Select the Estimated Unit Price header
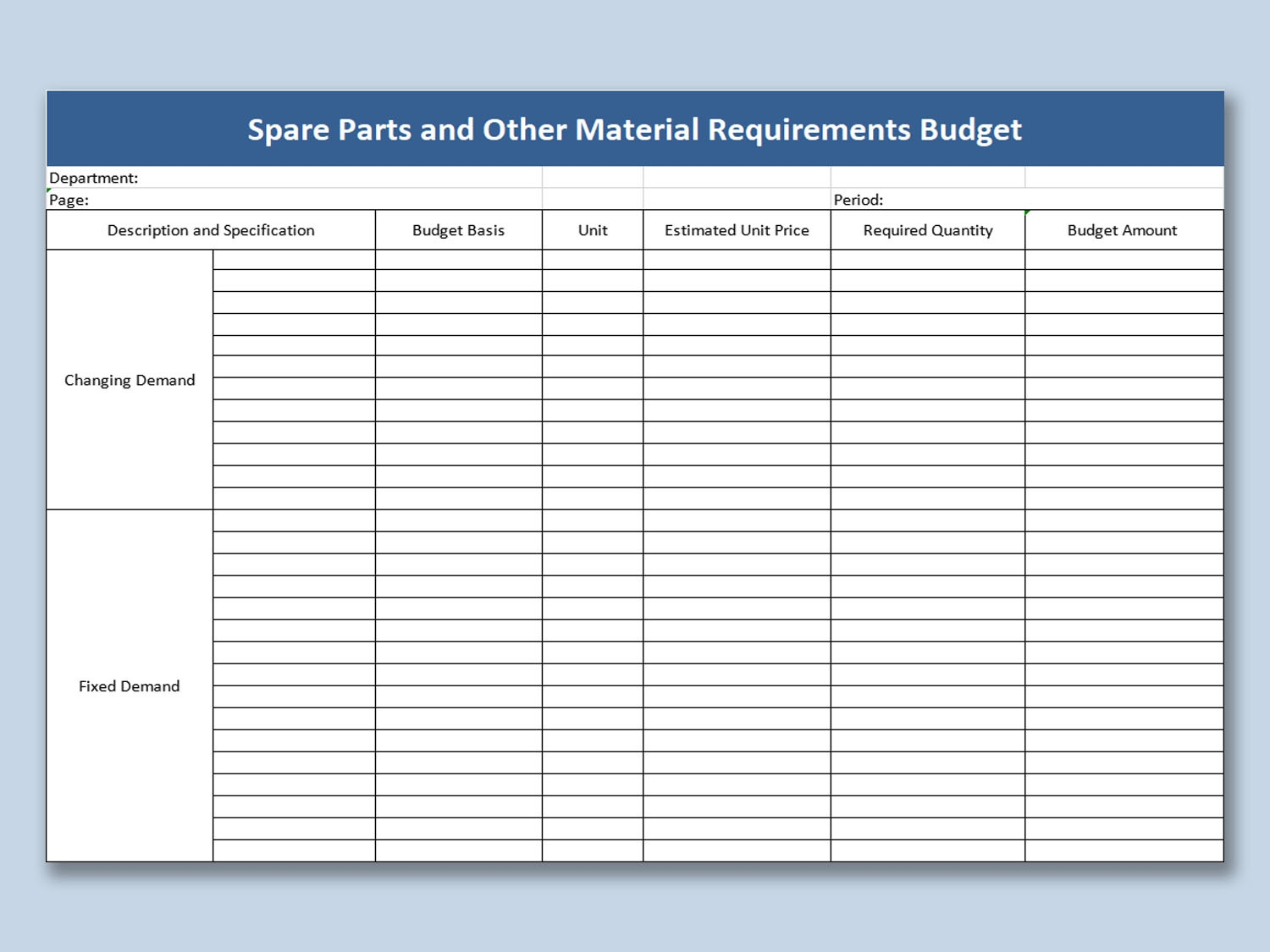 (x=736, y=229)
